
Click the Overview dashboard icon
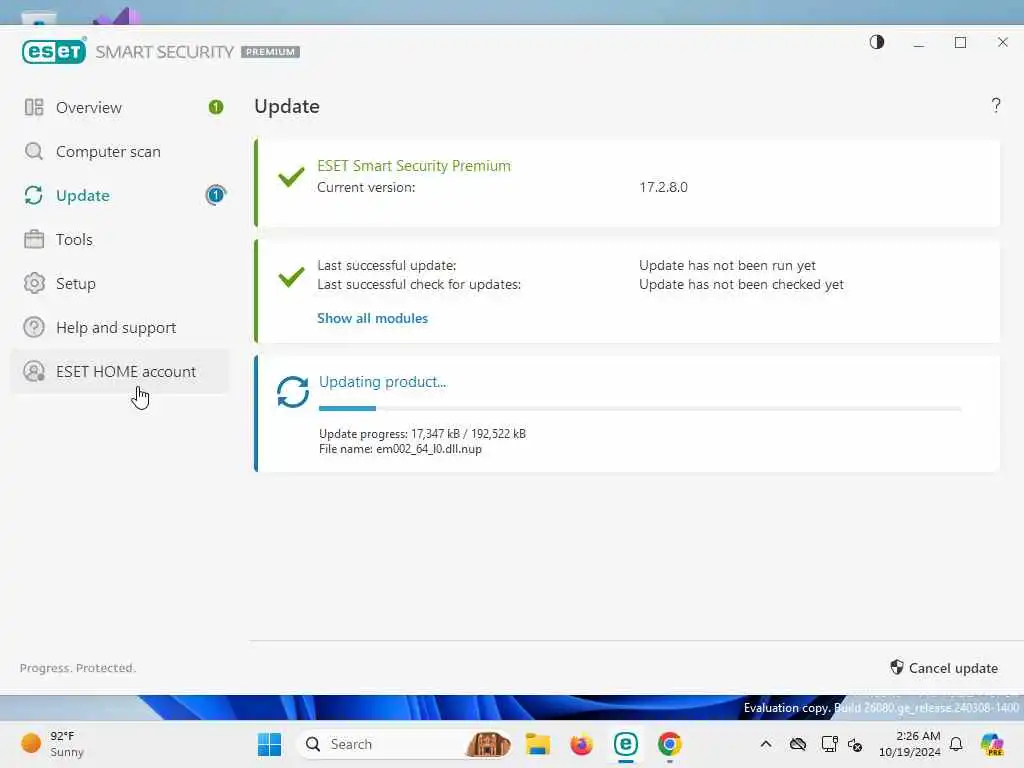pyautogui.click(x=34, y=107)
